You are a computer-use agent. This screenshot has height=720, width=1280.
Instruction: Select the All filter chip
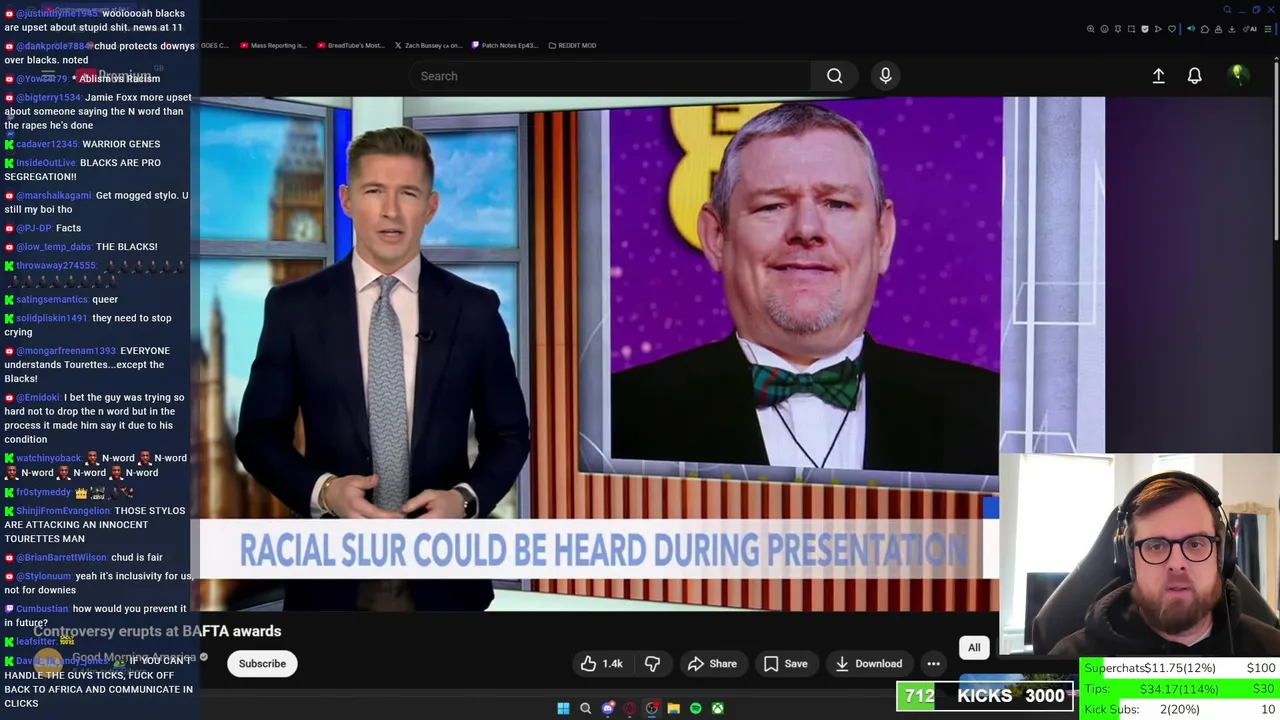click(x=974, y=648)
